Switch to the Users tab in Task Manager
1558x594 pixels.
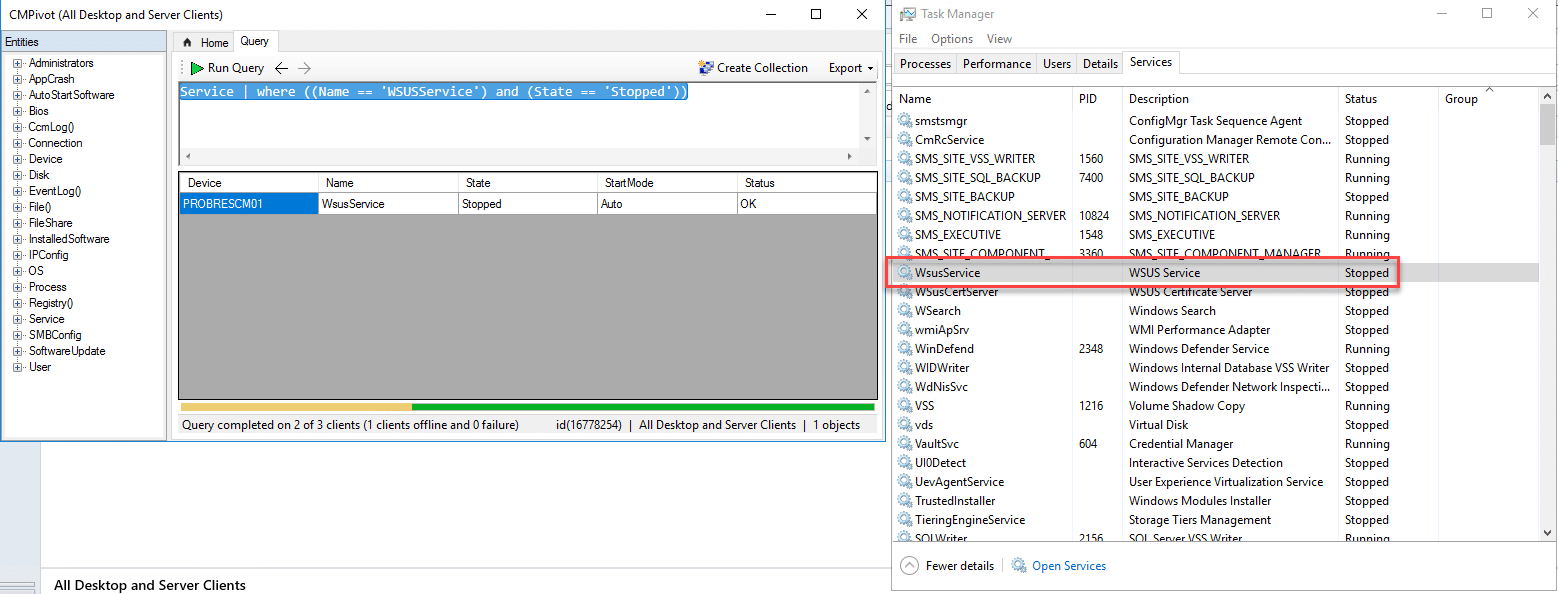click(x=1057, y=64)
